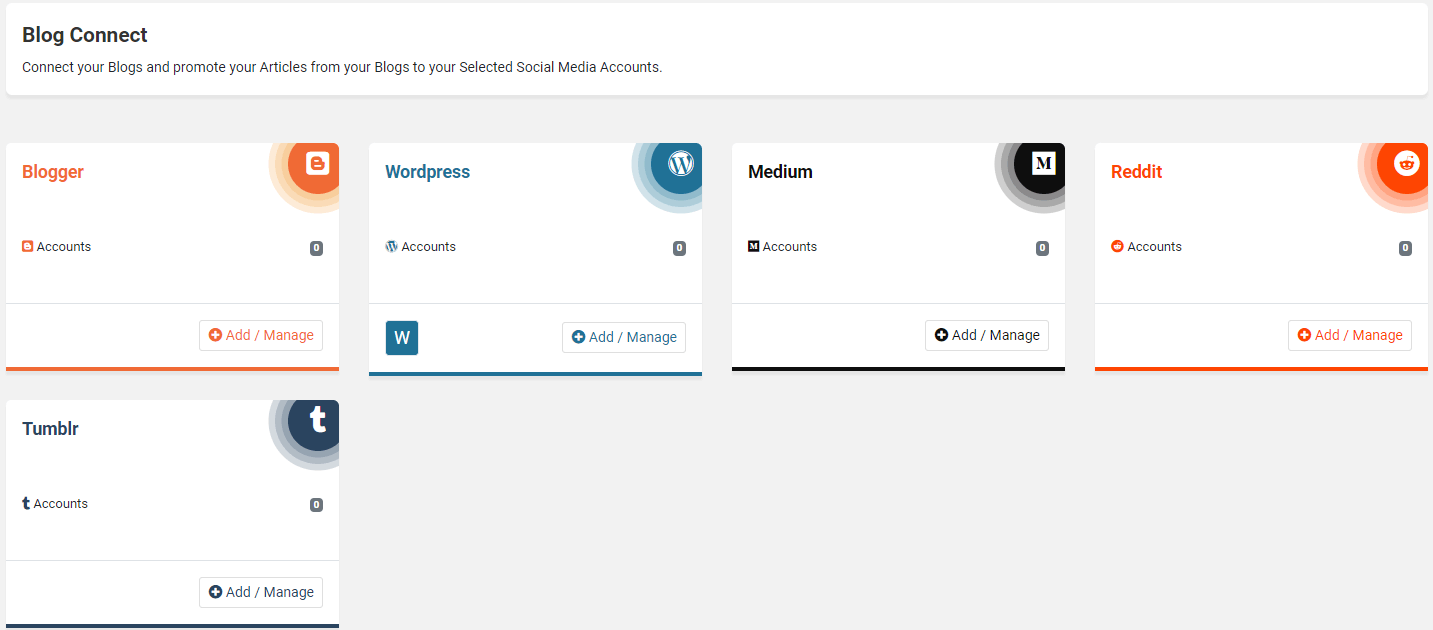Screen dimensions: 1433x630
Task: Click the Tumblr card title
Action: click(50, 429)
